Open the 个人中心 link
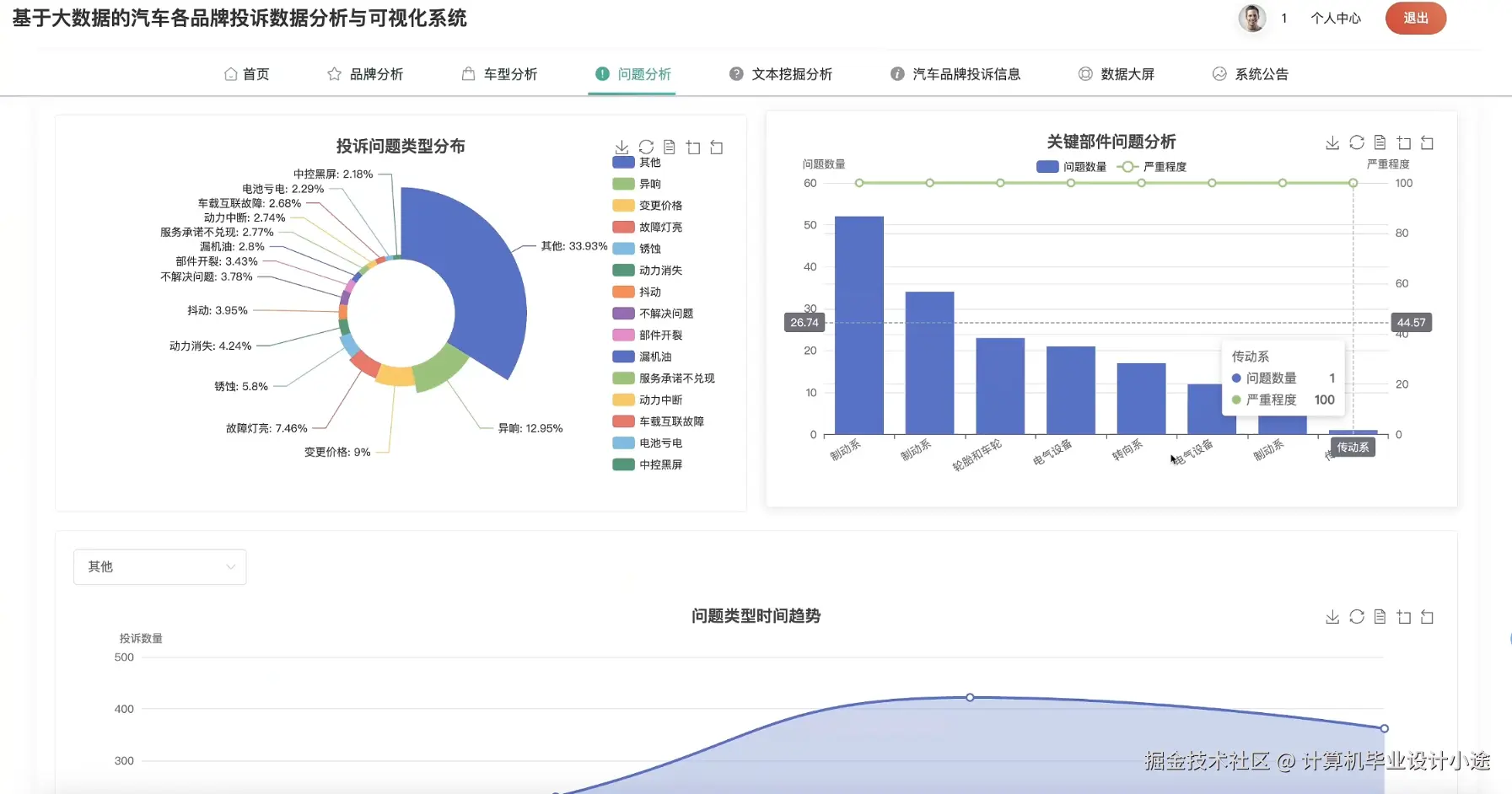The image size is (1512, 794). click(x=1336, y=18)
